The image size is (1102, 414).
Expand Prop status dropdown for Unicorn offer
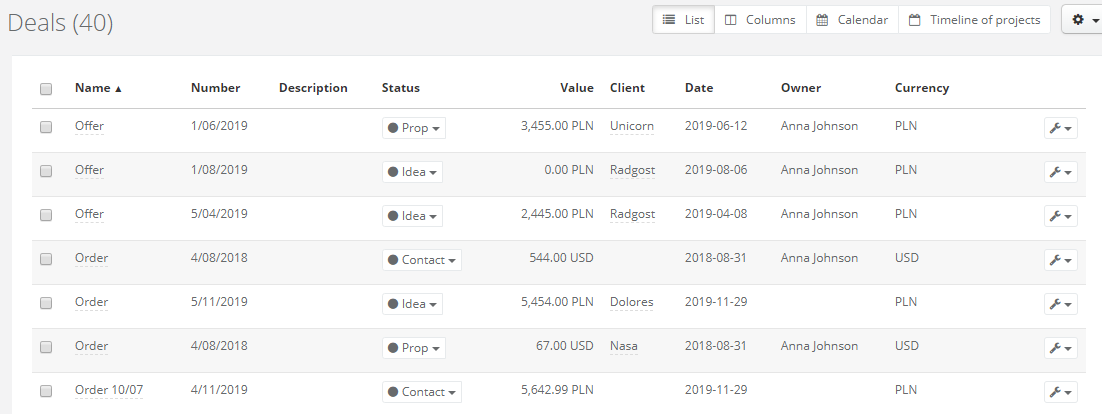414,128
